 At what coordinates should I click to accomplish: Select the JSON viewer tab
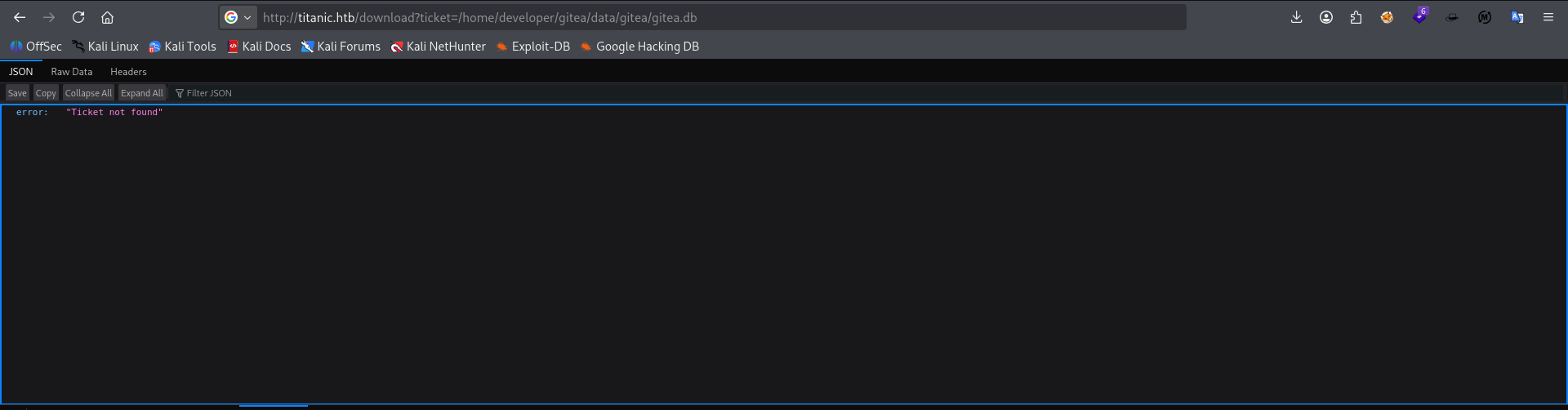point(21,72)
